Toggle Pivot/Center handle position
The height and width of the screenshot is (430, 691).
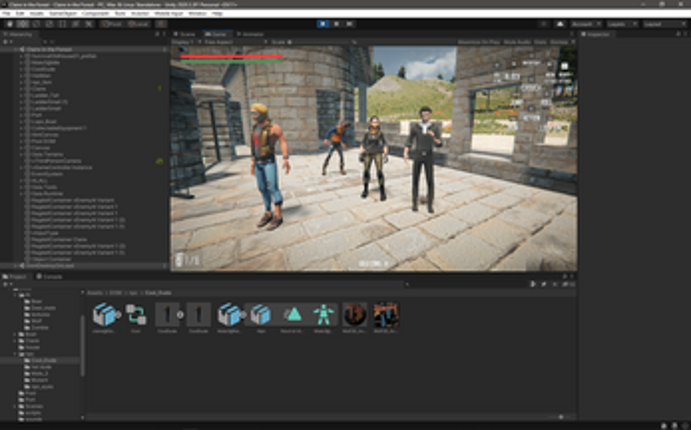[112, 24]
